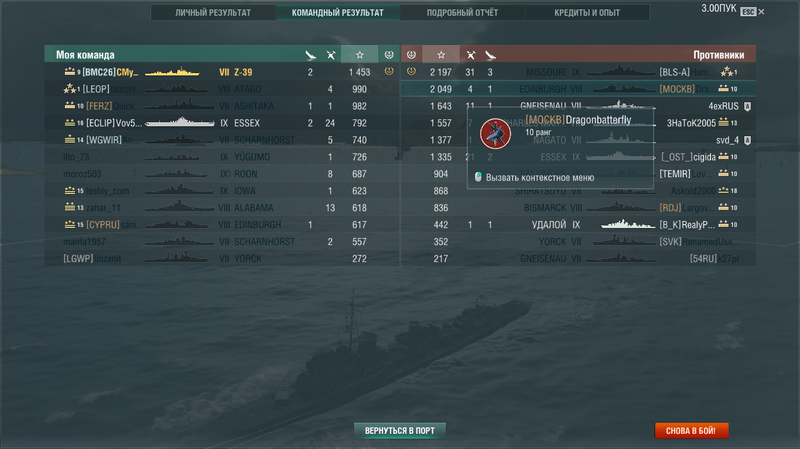Open the Кредиты и опыт tab
The width and height of the screenshot is (800, 449).
click(587, 13)
